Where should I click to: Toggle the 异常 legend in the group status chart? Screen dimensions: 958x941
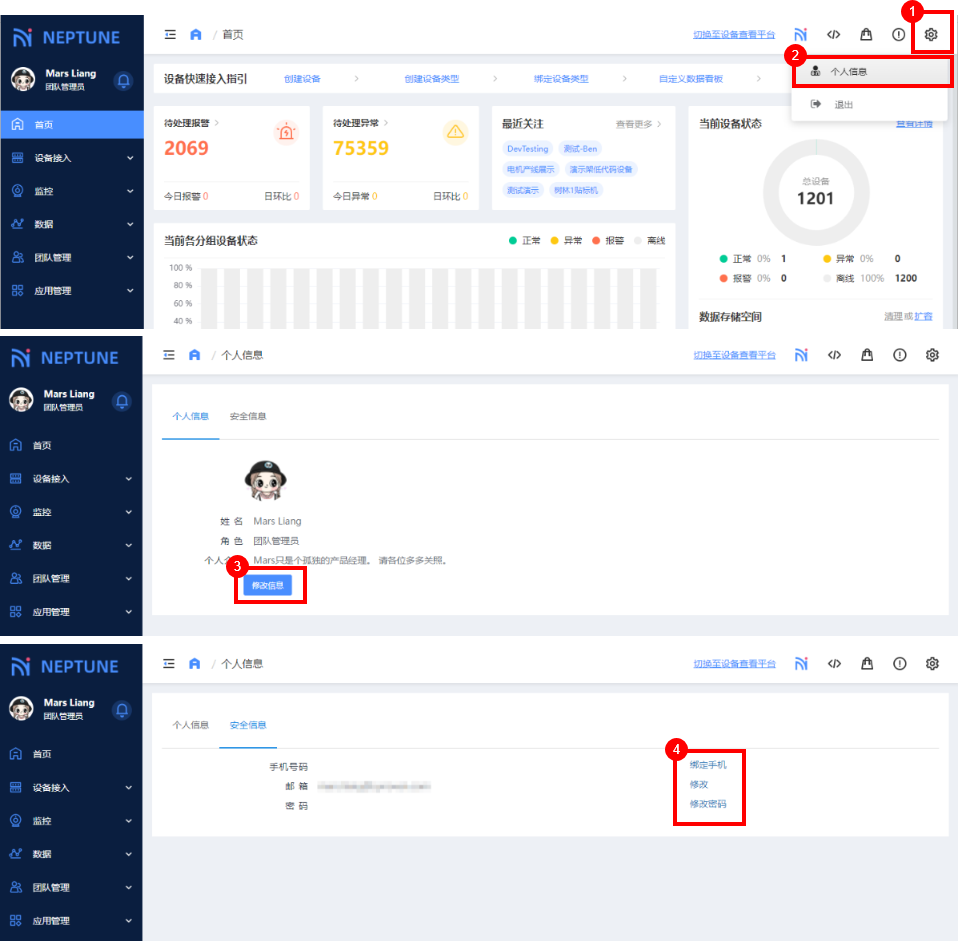tap(567, 241)
